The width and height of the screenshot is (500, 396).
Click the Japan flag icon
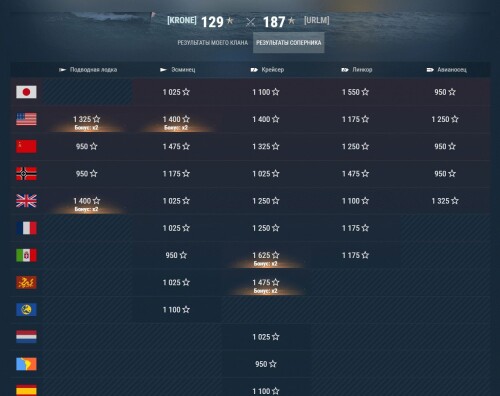(26, 92)
